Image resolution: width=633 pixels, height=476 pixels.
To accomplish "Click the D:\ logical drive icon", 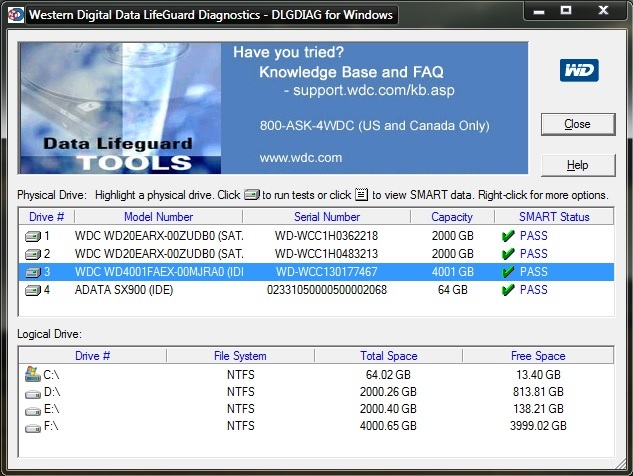I will (x=33, y=394).
